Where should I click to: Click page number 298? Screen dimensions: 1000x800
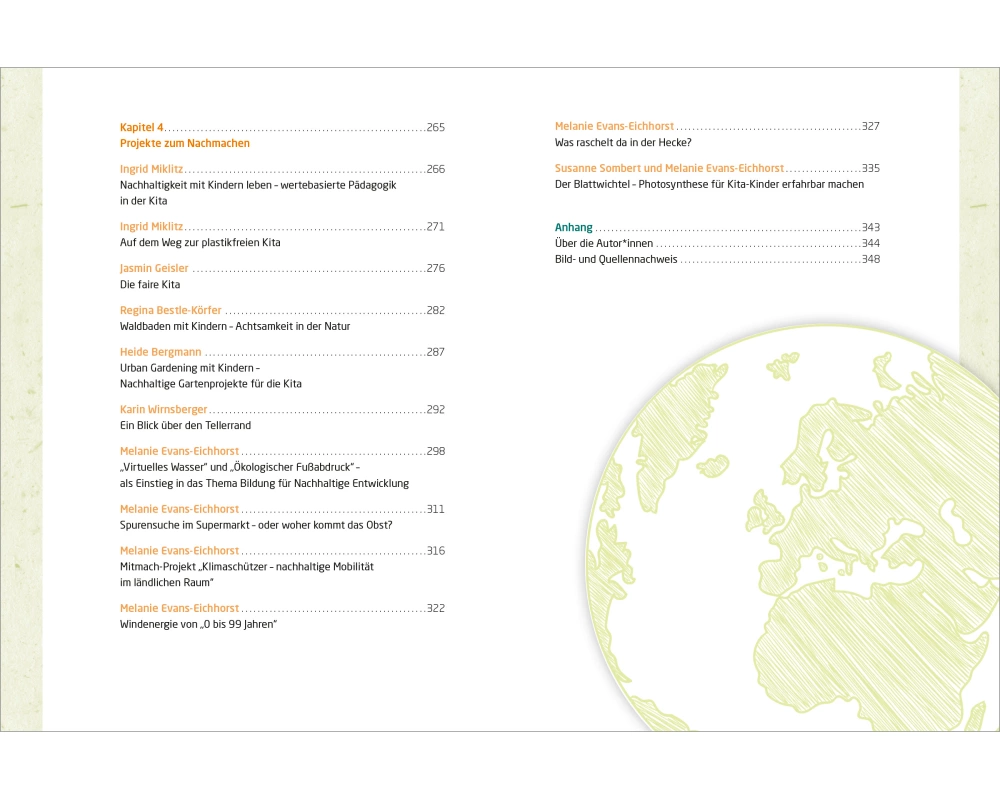(x=435, y=451)
